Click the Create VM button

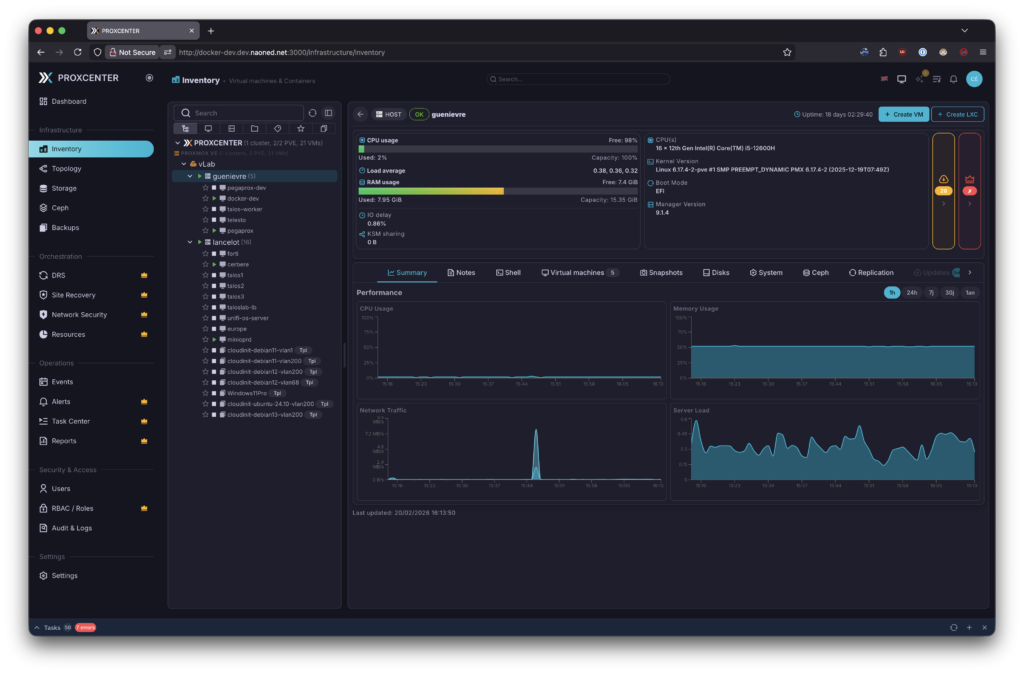click(903, 114)
